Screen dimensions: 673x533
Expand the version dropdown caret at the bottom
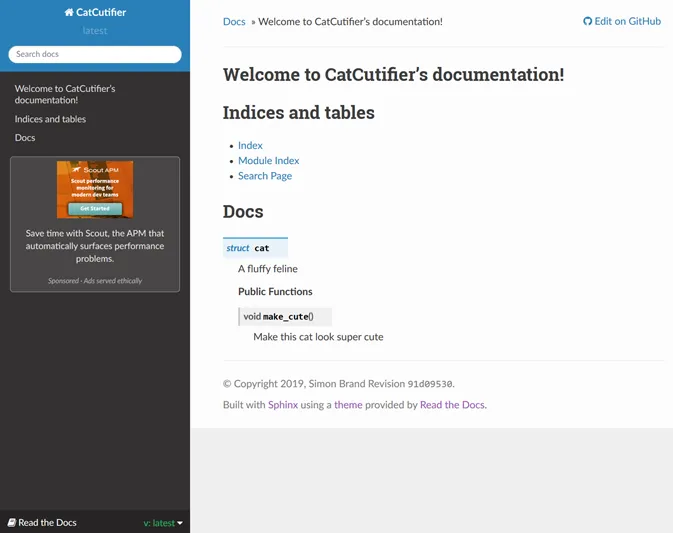tap(180, 523)
